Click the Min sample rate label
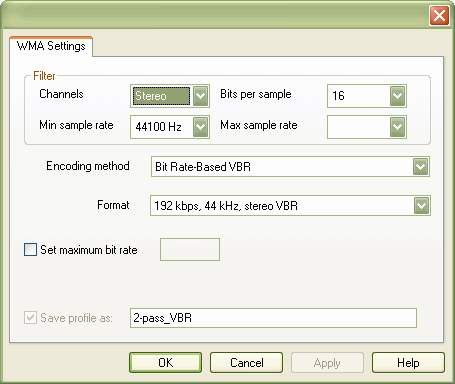The image size is (455, 384). 76,125
